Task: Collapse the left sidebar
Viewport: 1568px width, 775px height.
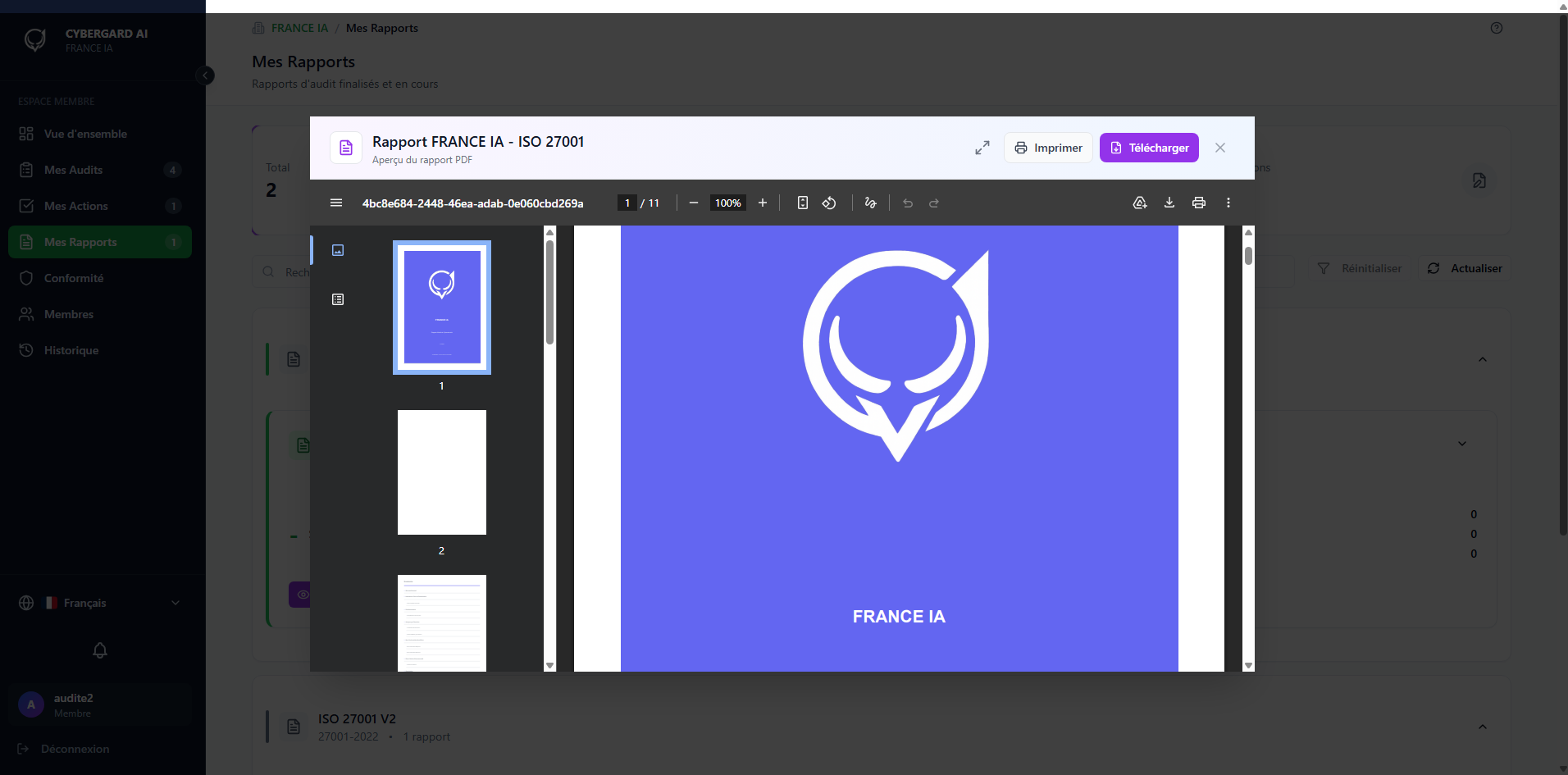Action: coord(205,75)
